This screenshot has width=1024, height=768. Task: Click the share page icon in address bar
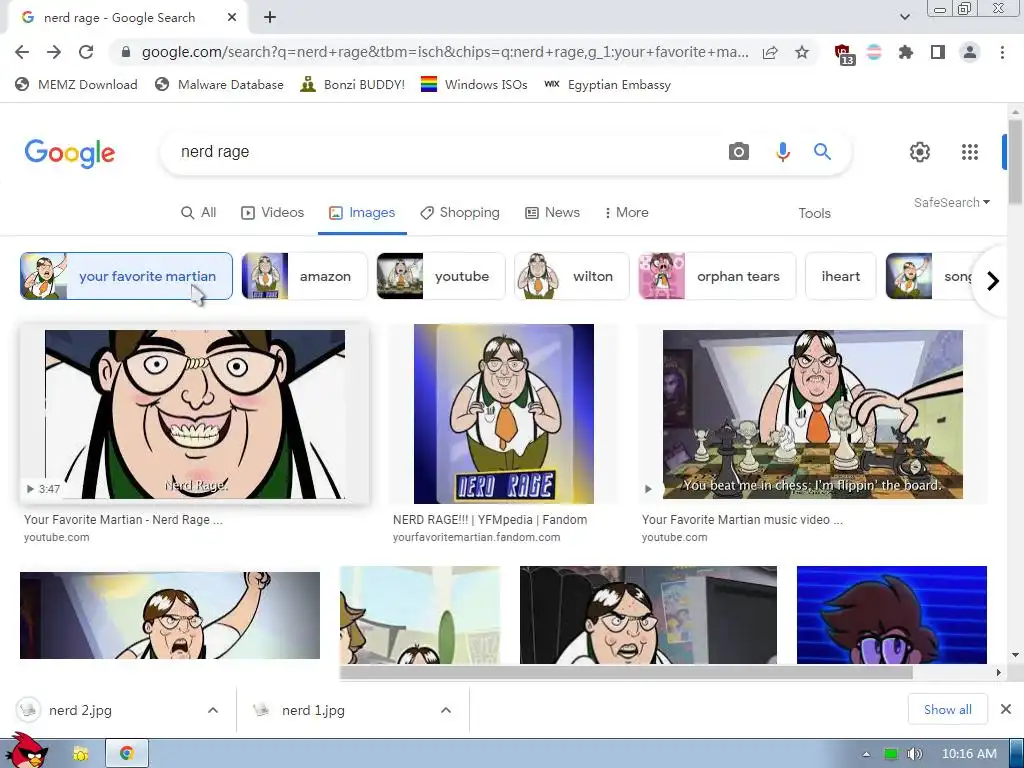[x=770, y=52]
